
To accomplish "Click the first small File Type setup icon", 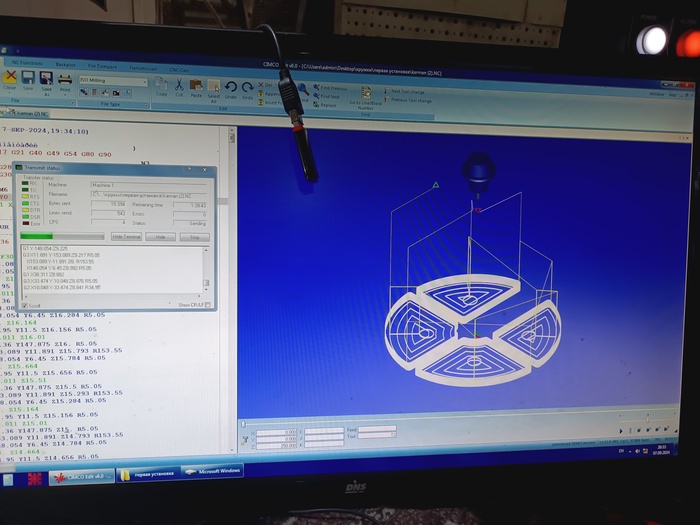I will tap(83, 92).
